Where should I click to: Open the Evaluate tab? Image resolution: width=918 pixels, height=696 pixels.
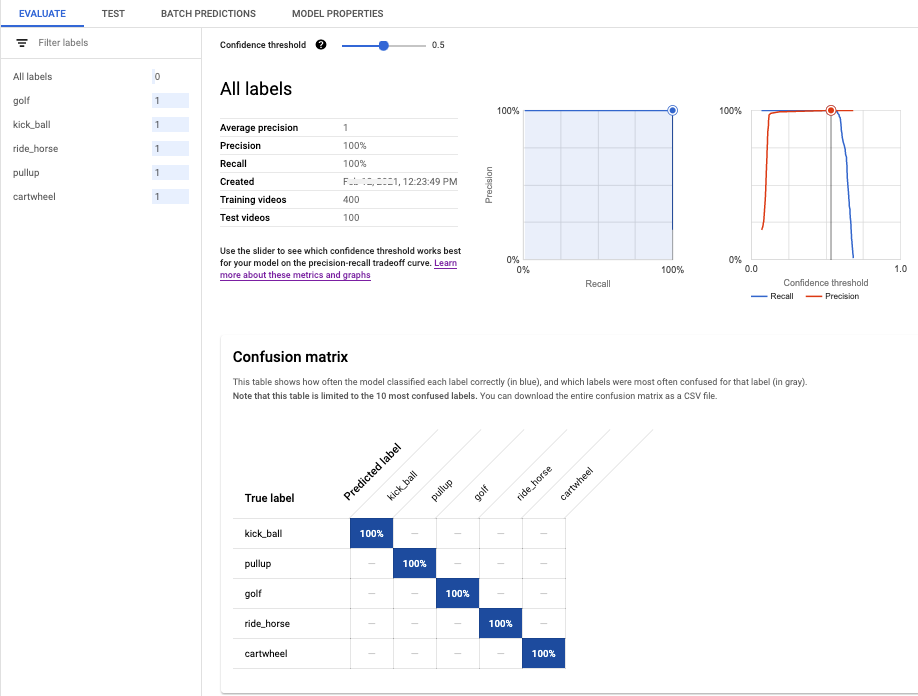click(42, 13)
